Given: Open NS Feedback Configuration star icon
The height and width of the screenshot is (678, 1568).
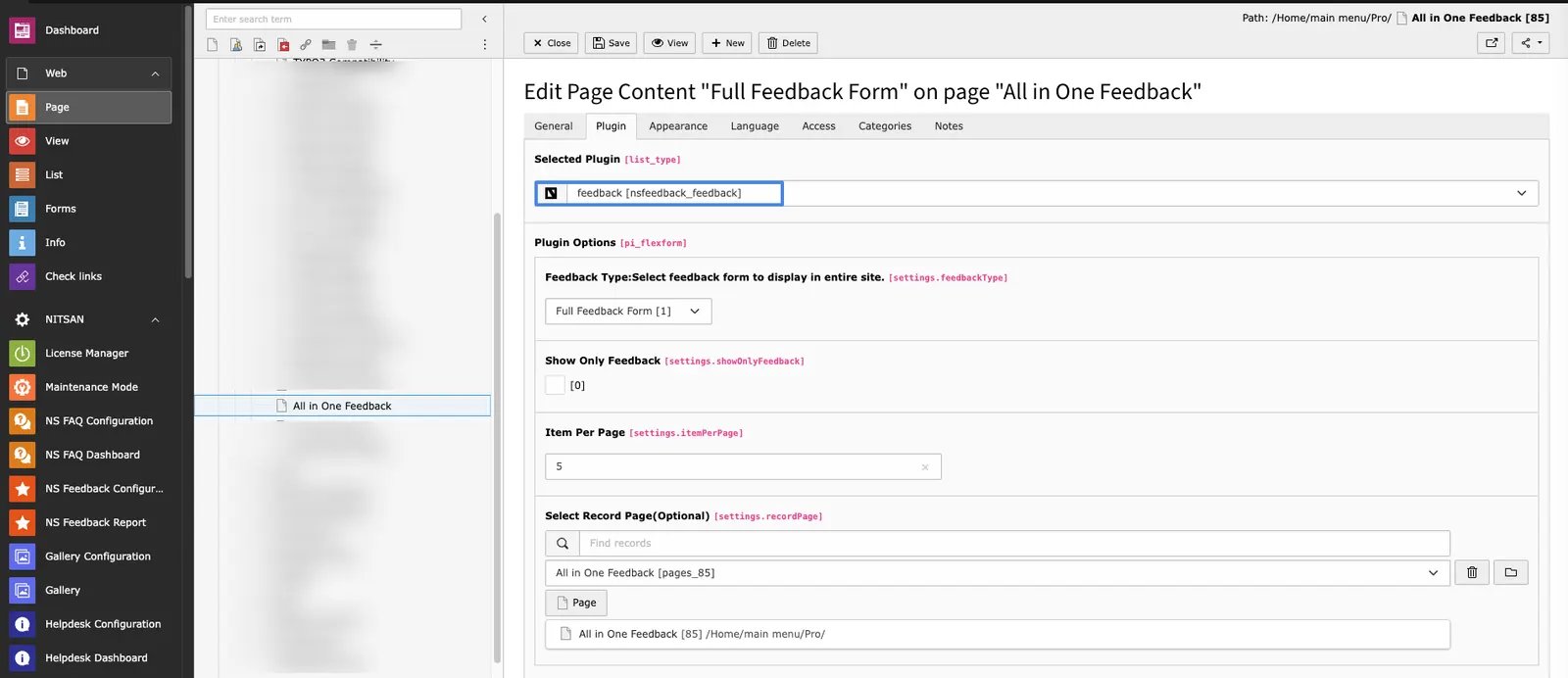Looking at the screenshot, I should tap(22, 488).
